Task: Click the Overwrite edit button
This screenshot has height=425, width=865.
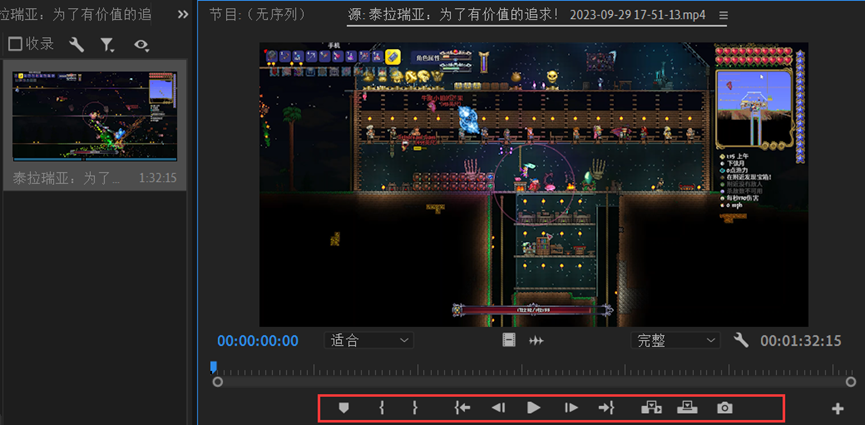Action: pyautogui.click(x=687, y=408)
